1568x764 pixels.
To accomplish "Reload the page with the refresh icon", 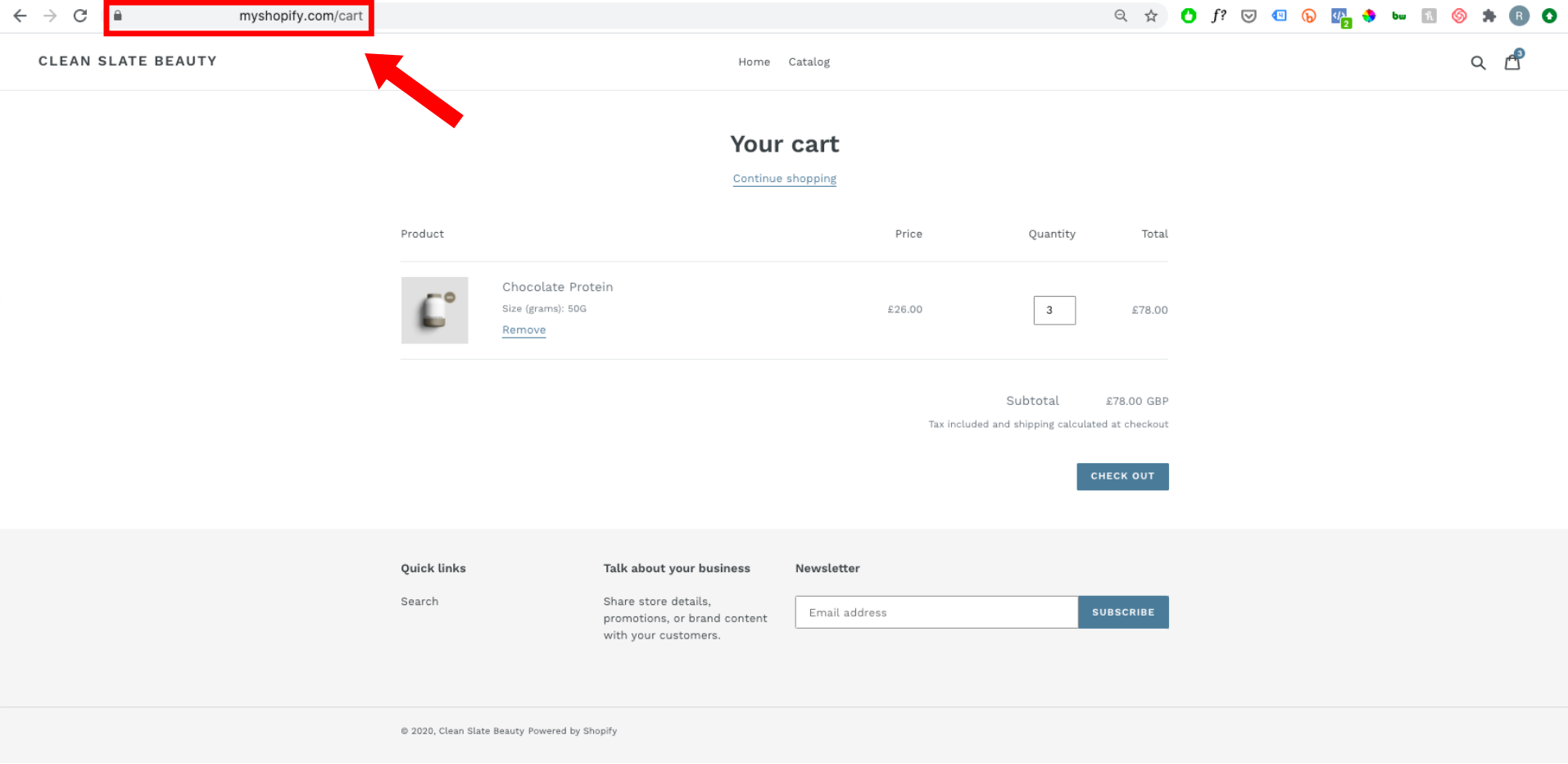I will click(80, 16).
